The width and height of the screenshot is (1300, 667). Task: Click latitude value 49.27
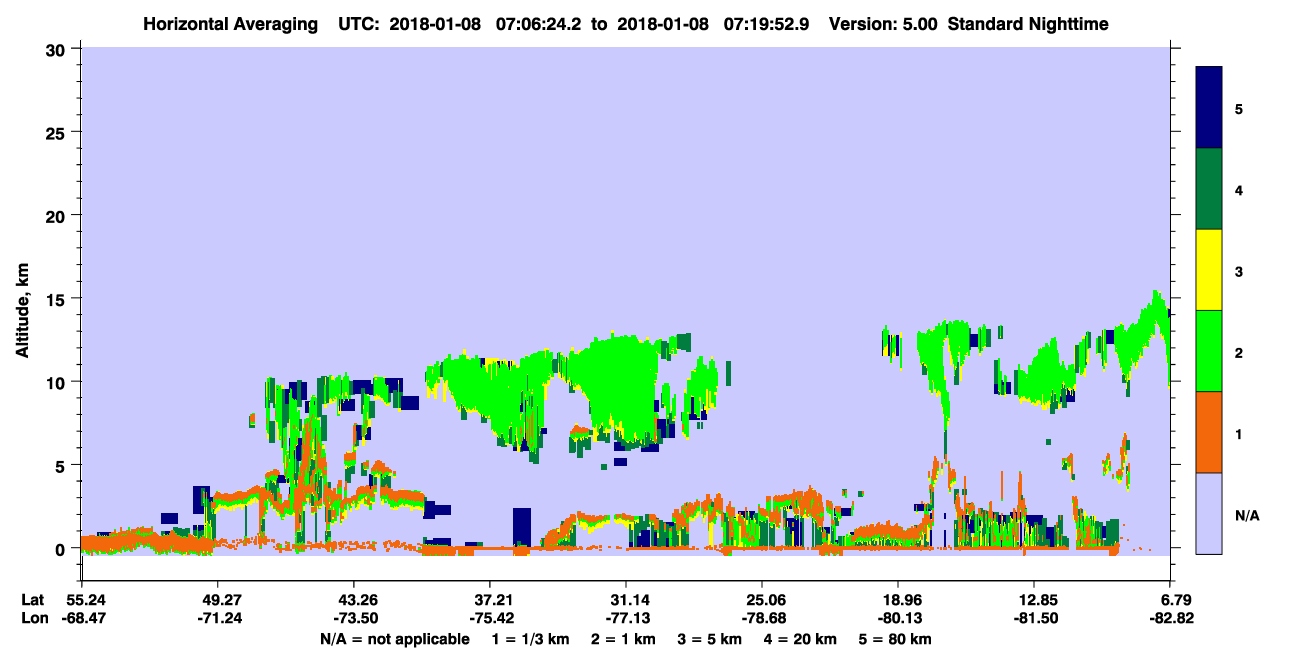[x=217, y=600]
